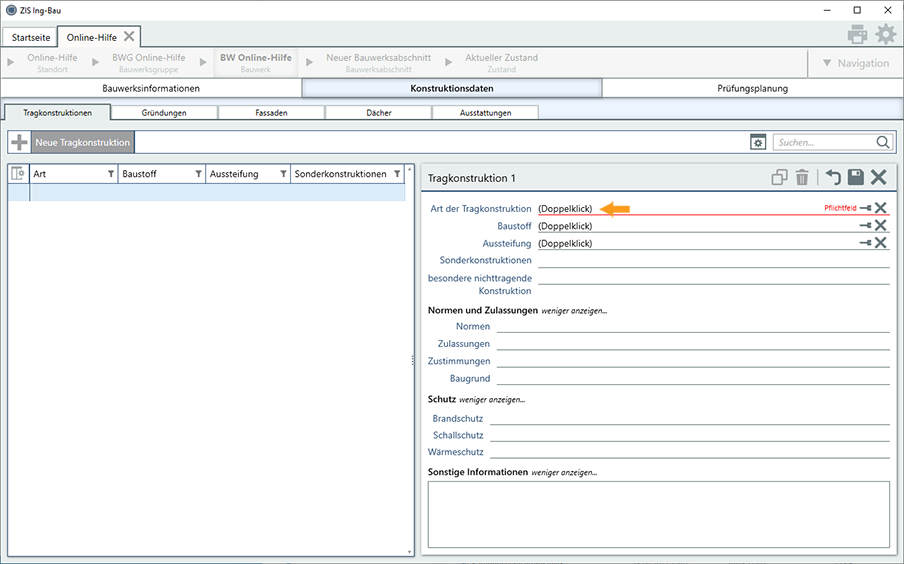The image size is (904, 564).
Task: Delete Tragkonstruktion 1 with the trash icon
Action: coord(802,178)
